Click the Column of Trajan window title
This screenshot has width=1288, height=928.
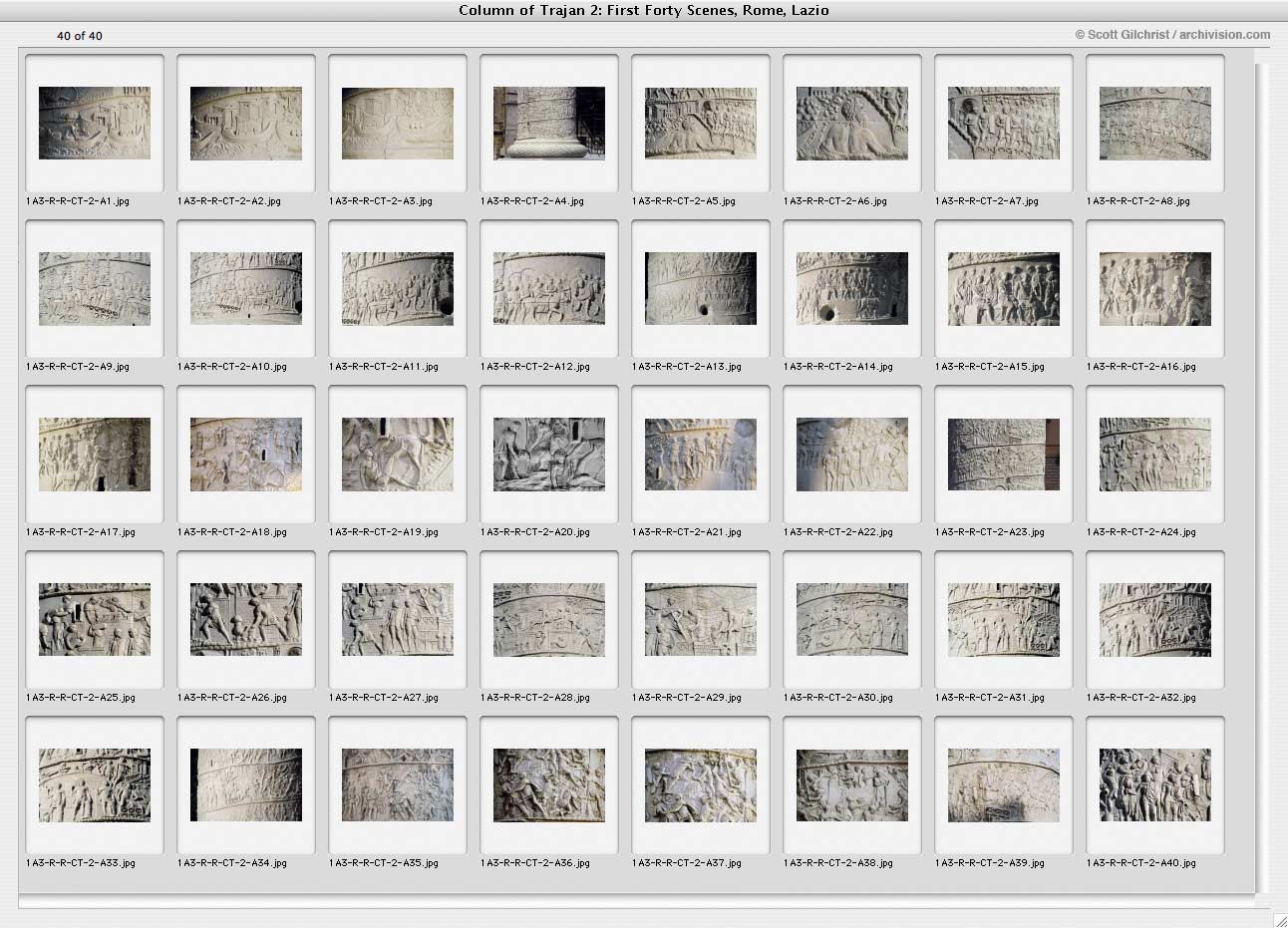[644, 10]
